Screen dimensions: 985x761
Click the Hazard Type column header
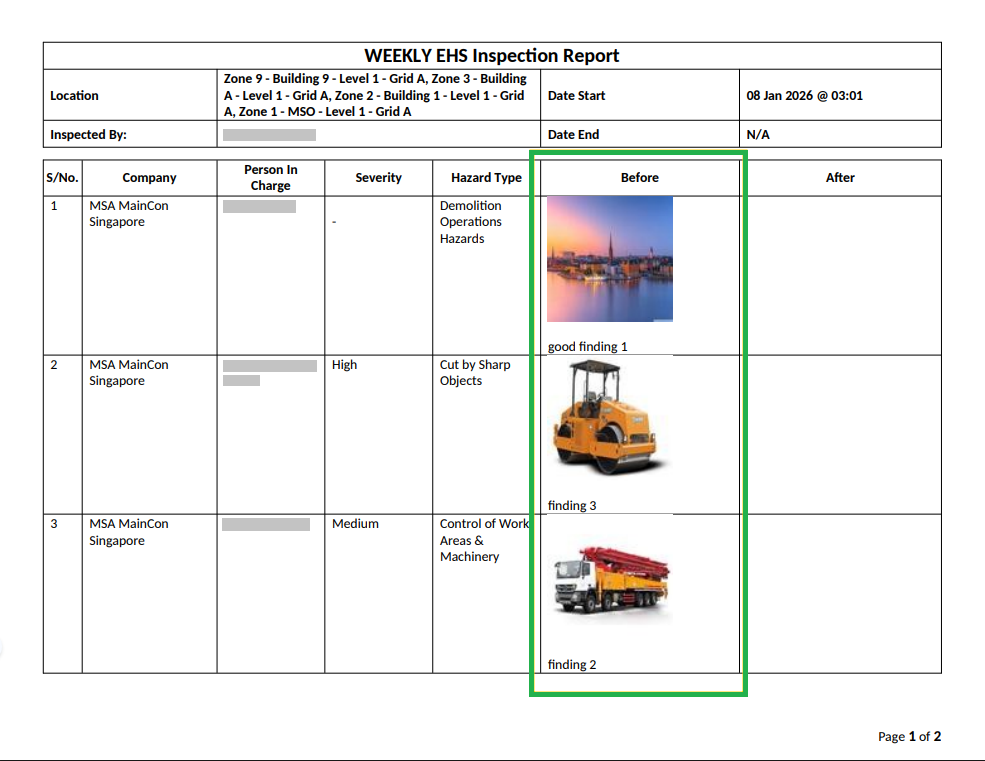(x=486, y=178)
